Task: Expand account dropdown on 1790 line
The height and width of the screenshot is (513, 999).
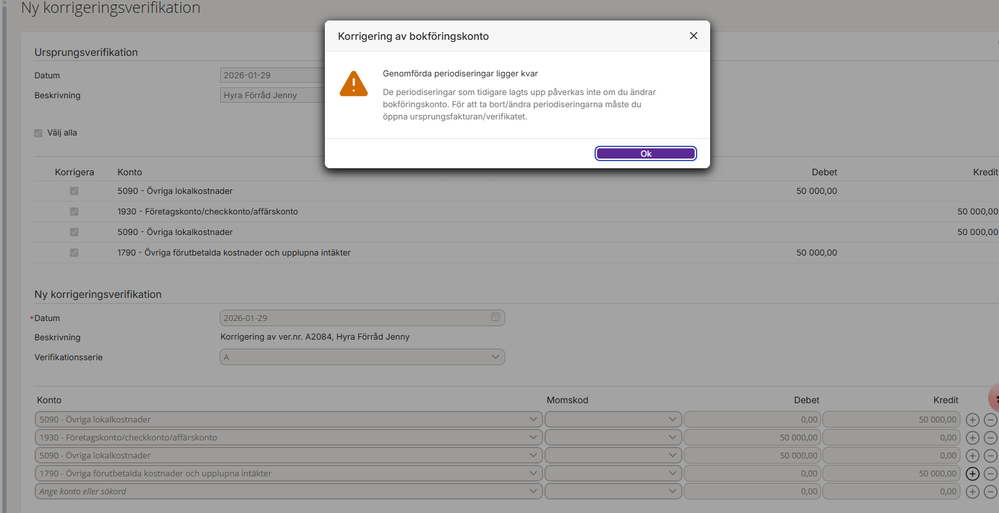Action: pyautogui.click(x=533, y=473)
